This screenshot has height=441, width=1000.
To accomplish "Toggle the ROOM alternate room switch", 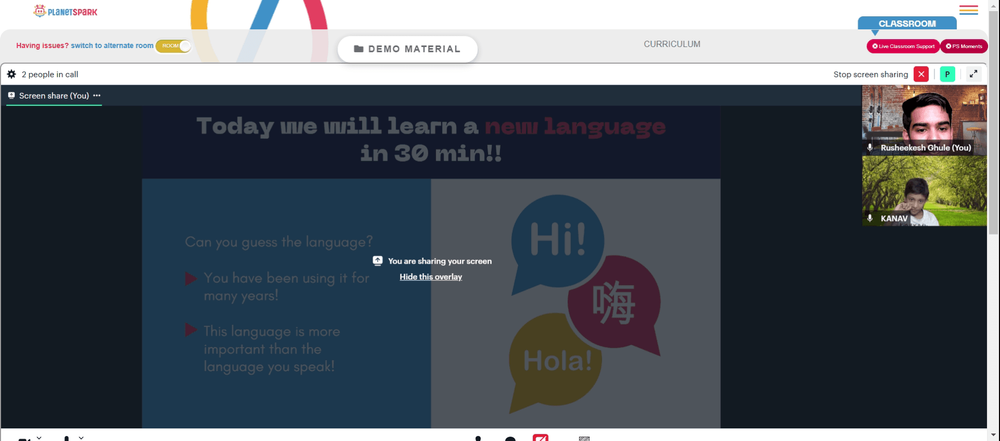I will pos(173,46).
